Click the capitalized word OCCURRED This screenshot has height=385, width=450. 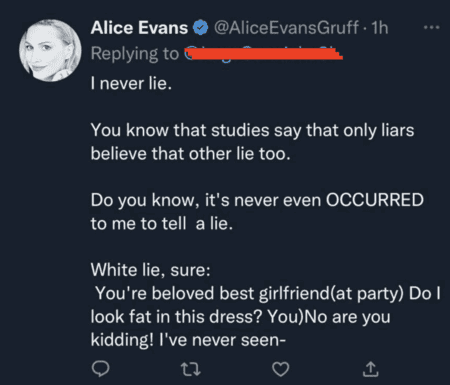[x=375, y=200]
